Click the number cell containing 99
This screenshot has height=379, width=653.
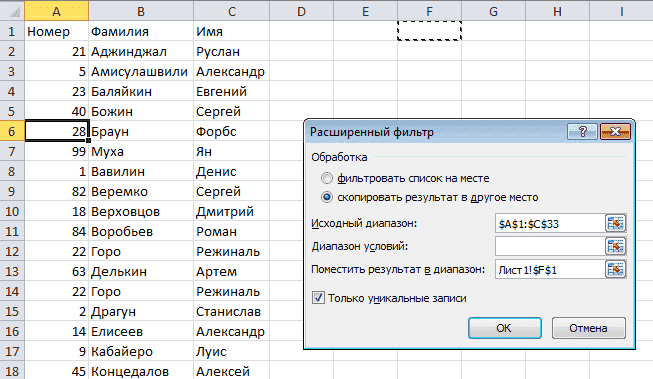point(57,151)
